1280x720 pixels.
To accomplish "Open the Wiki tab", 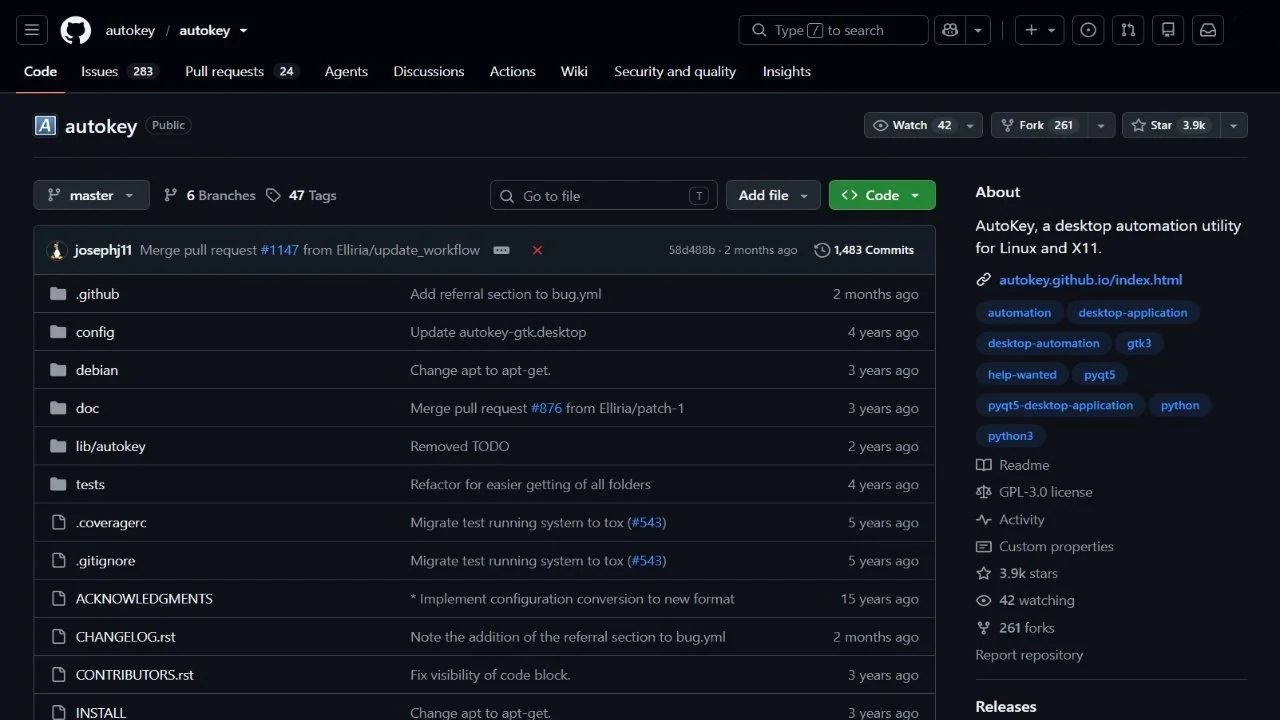I will (x=574, y=71).
